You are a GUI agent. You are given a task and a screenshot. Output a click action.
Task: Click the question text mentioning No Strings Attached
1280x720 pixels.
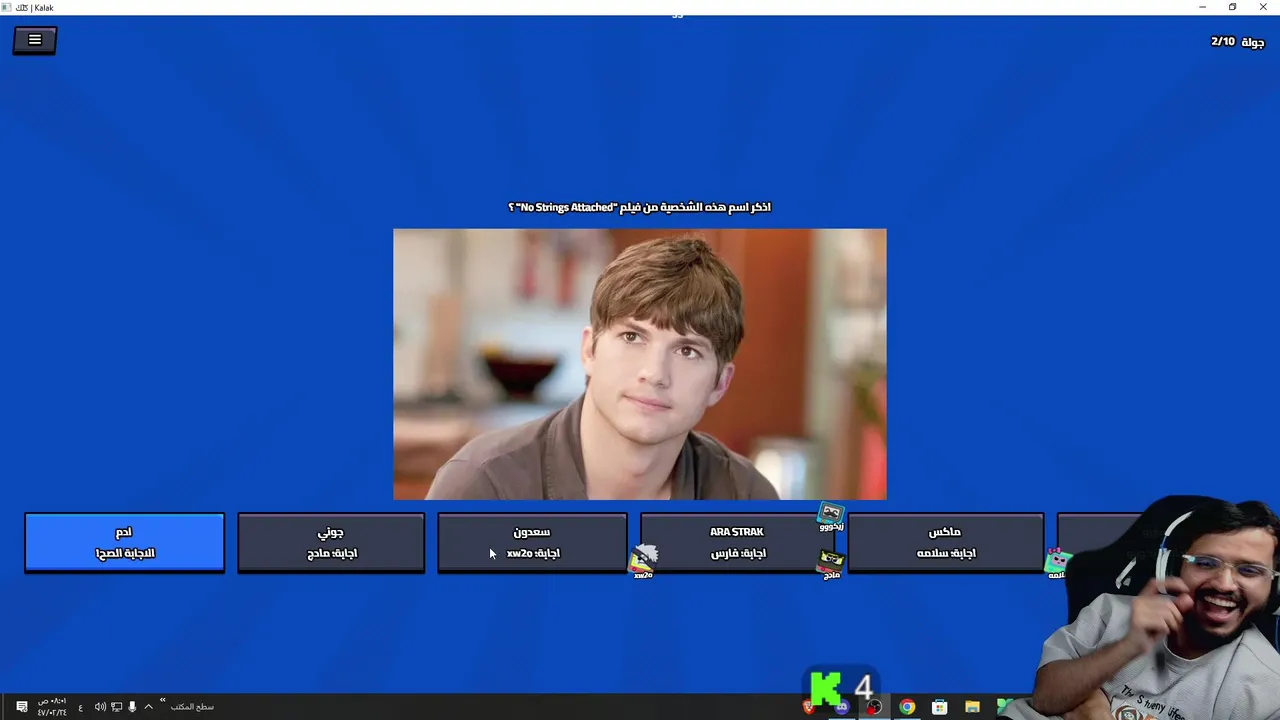click(x=640, y=207)
